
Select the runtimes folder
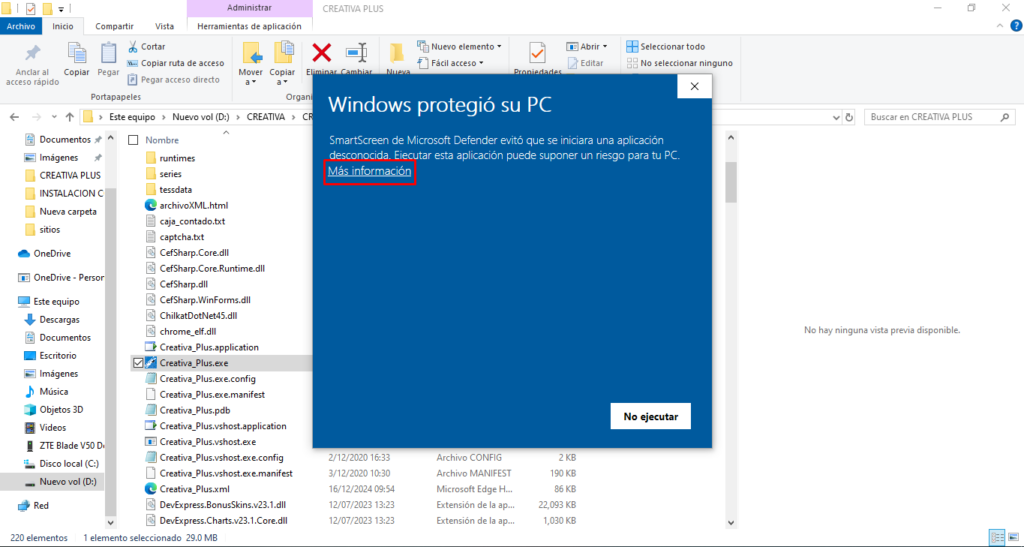pos(177,158)
